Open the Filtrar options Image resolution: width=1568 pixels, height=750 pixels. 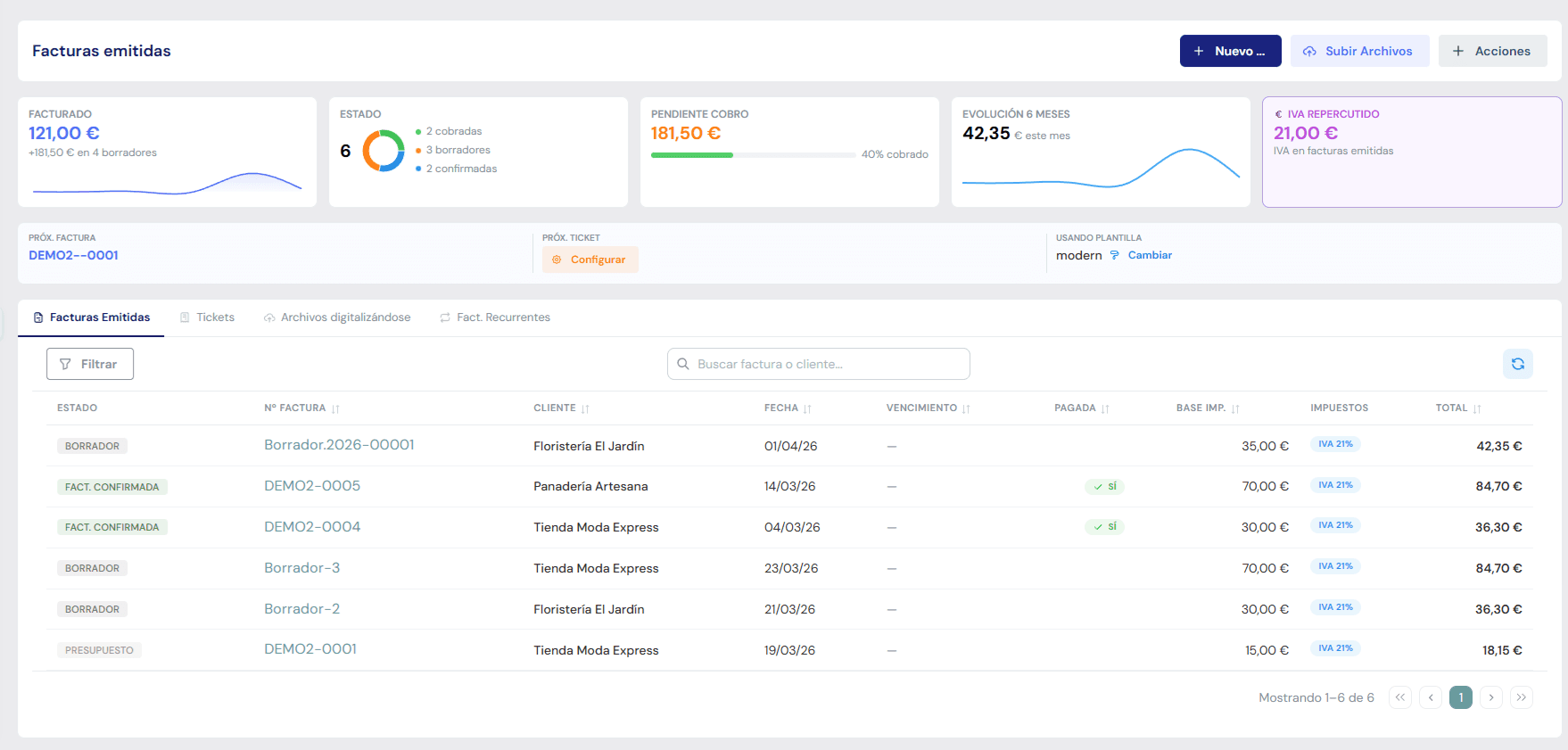90,364
